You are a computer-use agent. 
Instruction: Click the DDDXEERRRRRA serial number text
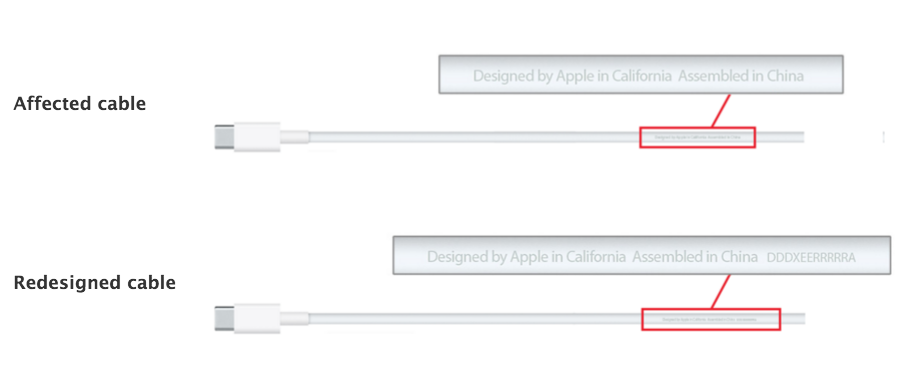pyautogui.click(x=811, y=257)
